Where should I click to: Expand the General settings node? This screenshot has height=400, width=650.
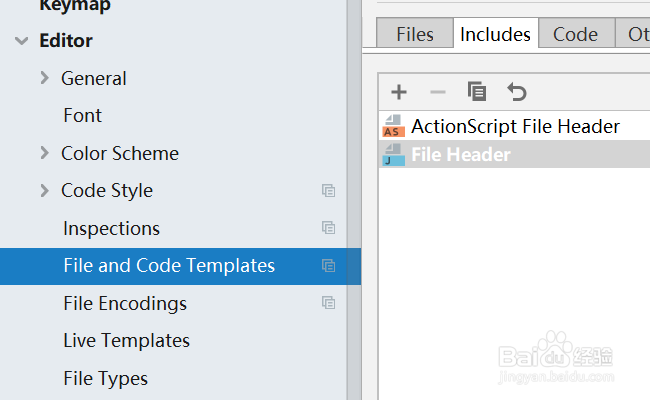tap(45, 78)
